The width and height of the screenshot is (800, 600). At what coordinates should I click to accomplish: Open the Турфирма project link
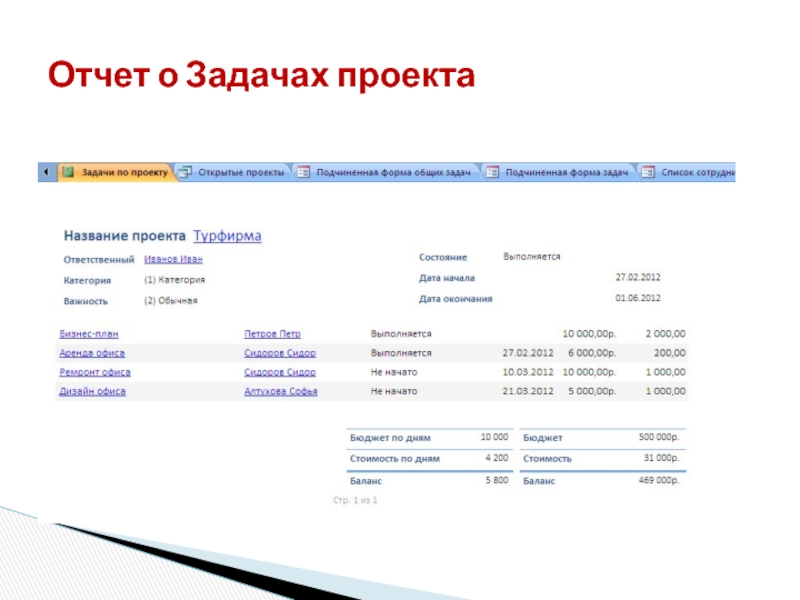point(227,236)
